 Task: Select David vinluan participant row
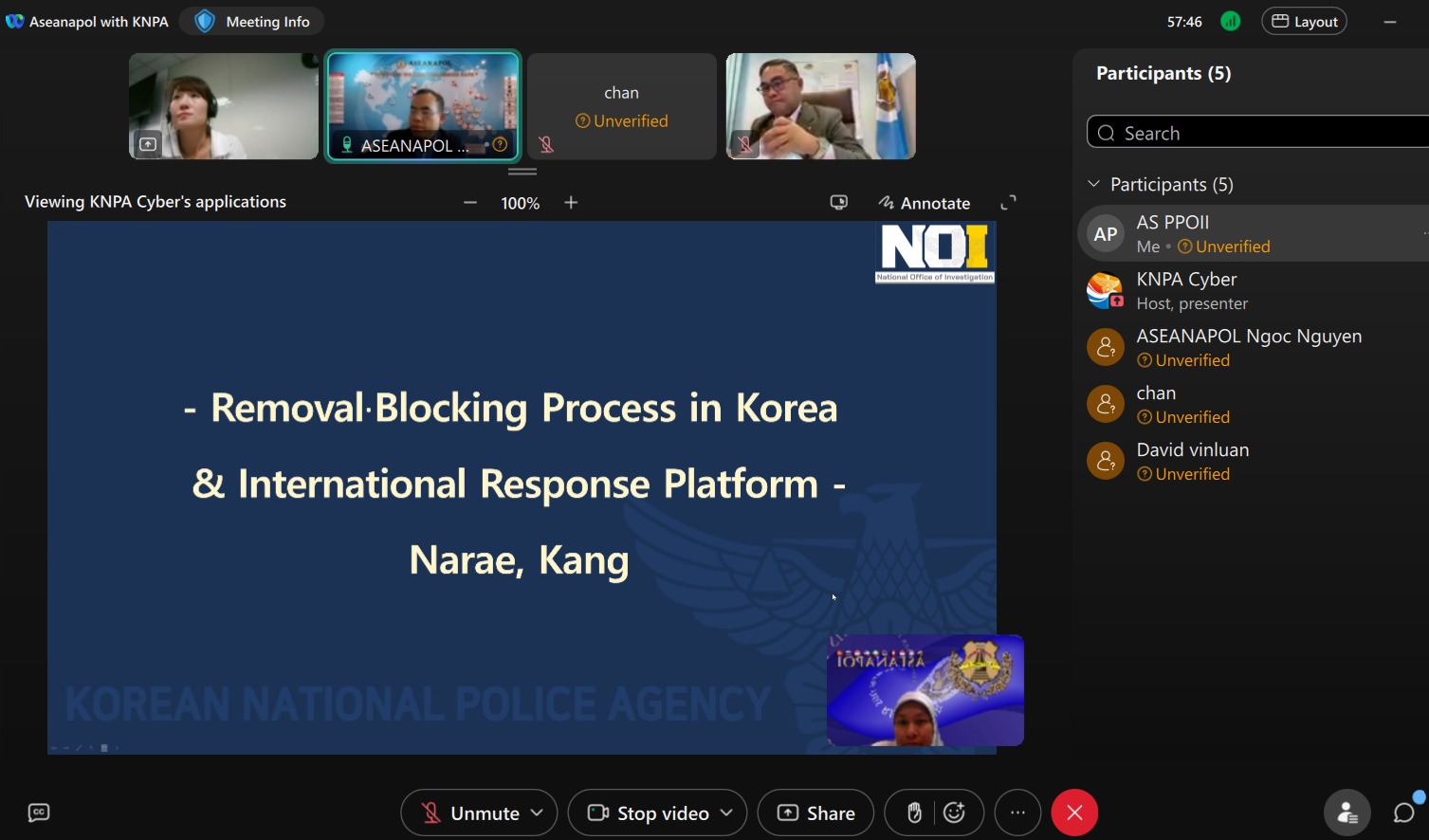coord(1254,461)
